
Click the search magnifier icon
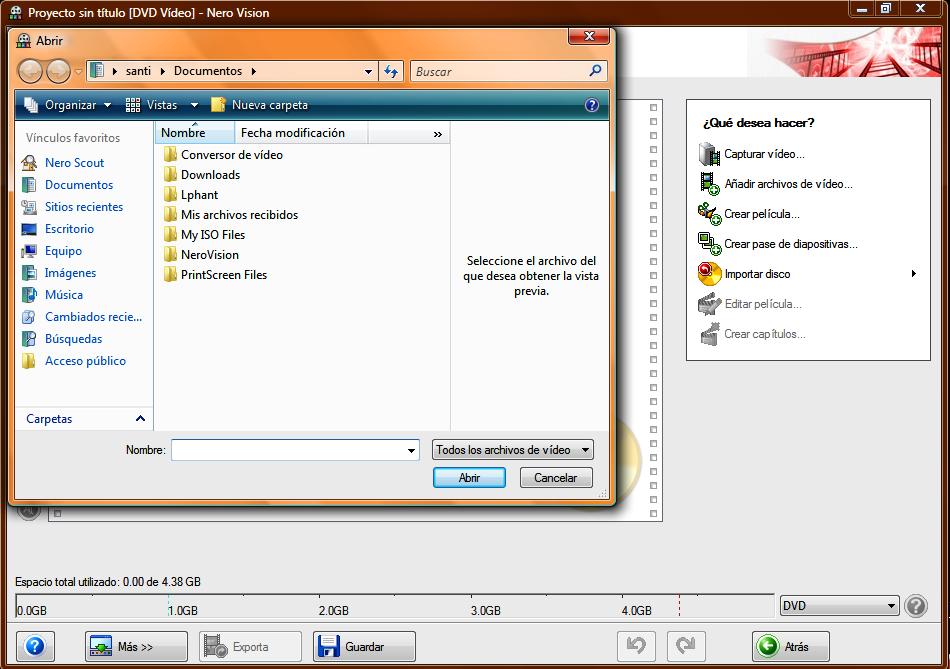pos(596,71)
